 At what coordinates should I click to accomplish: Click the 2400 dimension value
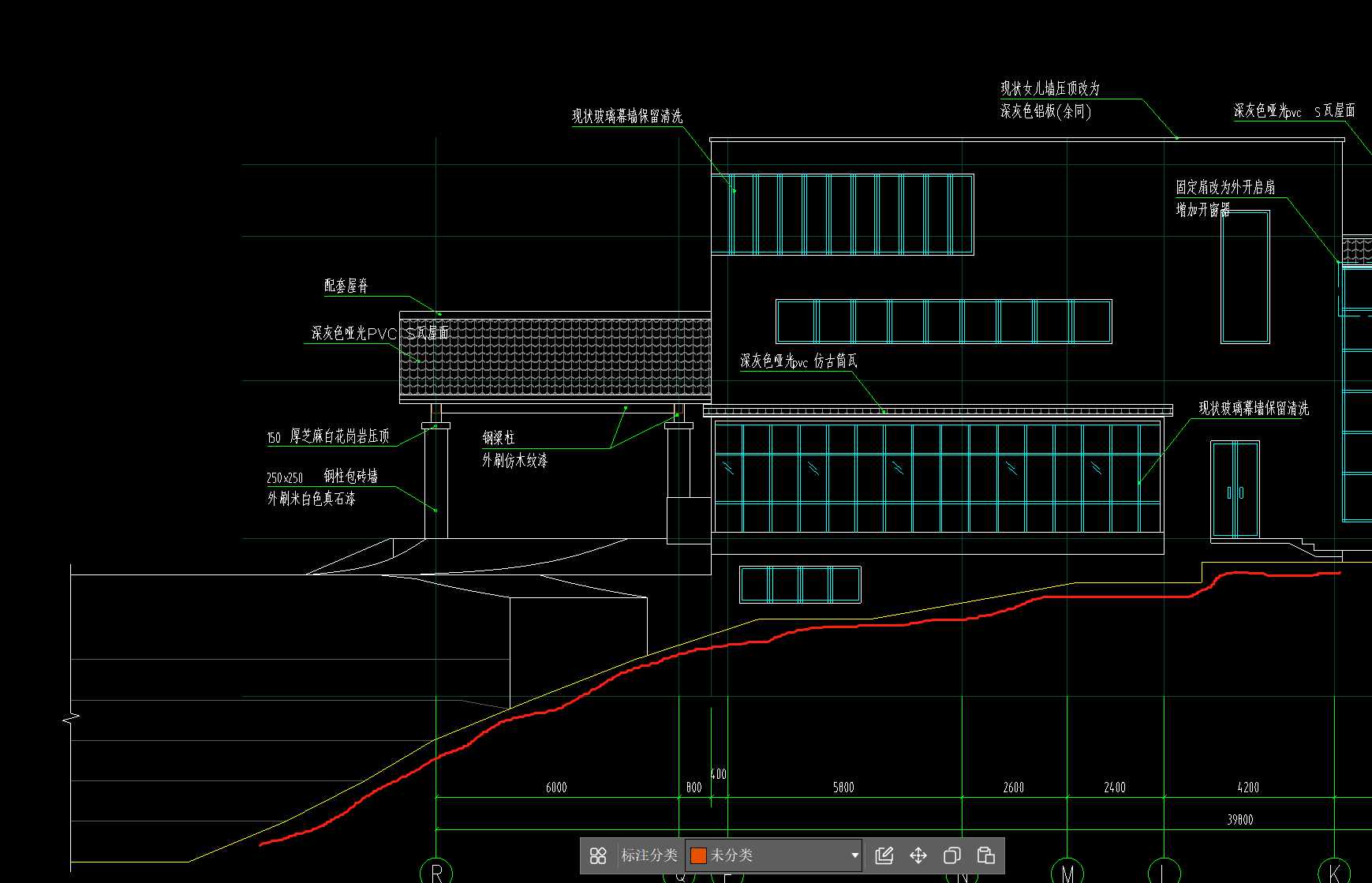[1115, 788]
